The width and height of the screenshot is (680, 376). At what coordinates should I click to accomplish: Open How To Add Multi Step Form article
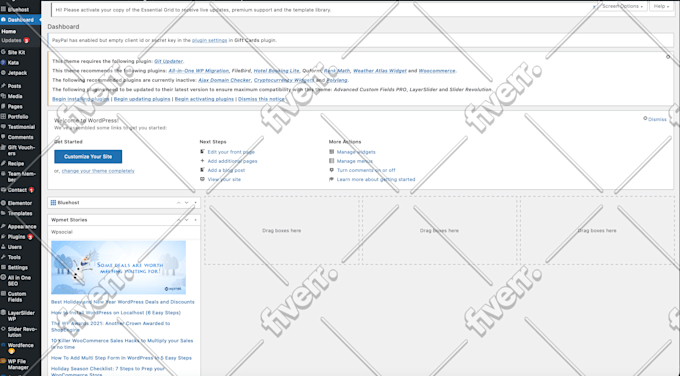coord(121,358)
